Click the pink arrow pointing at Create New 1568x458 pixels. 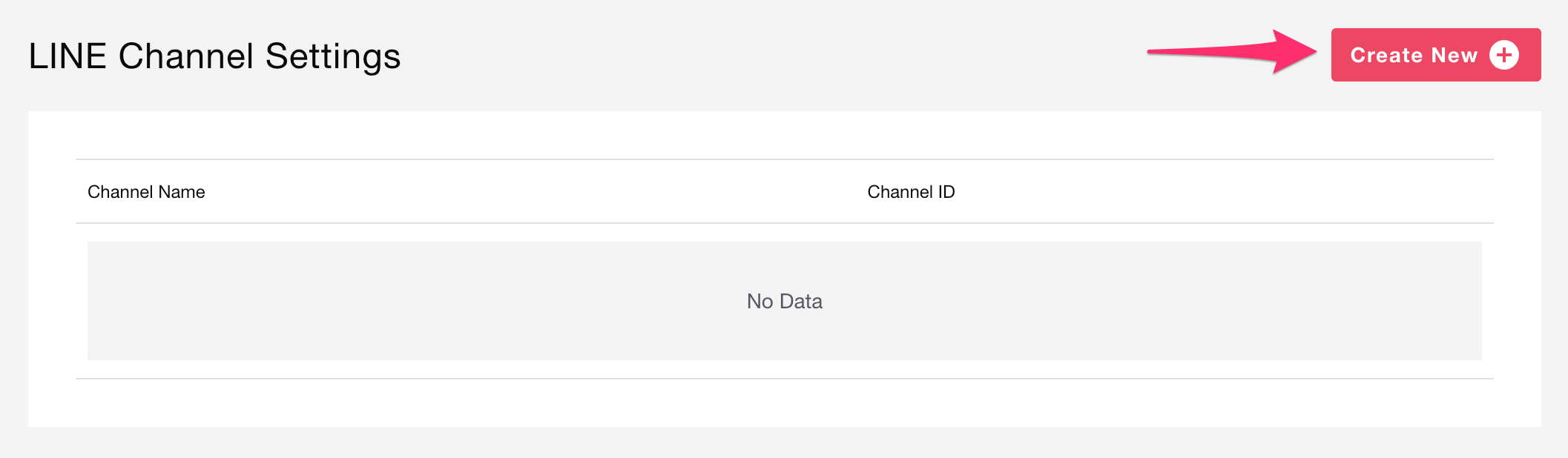(x=1231, y=51)
